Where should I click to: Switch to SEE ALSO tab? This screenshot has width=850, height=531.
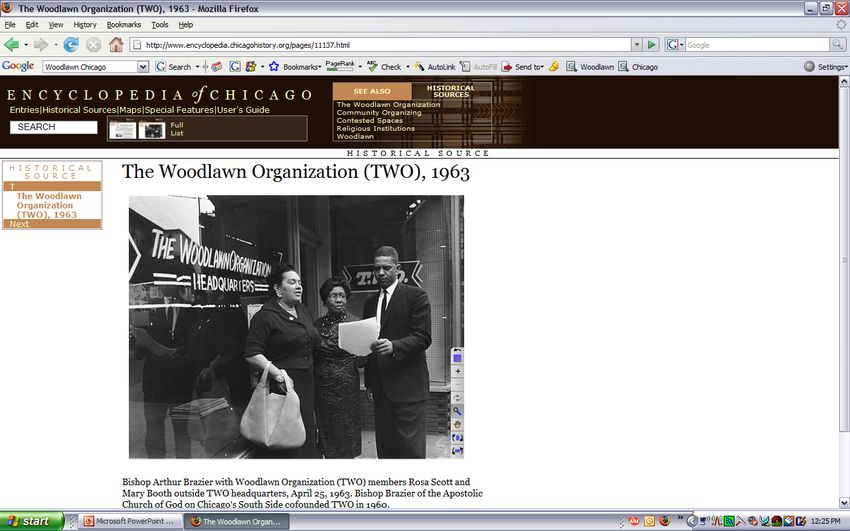(x=372, y=91)
